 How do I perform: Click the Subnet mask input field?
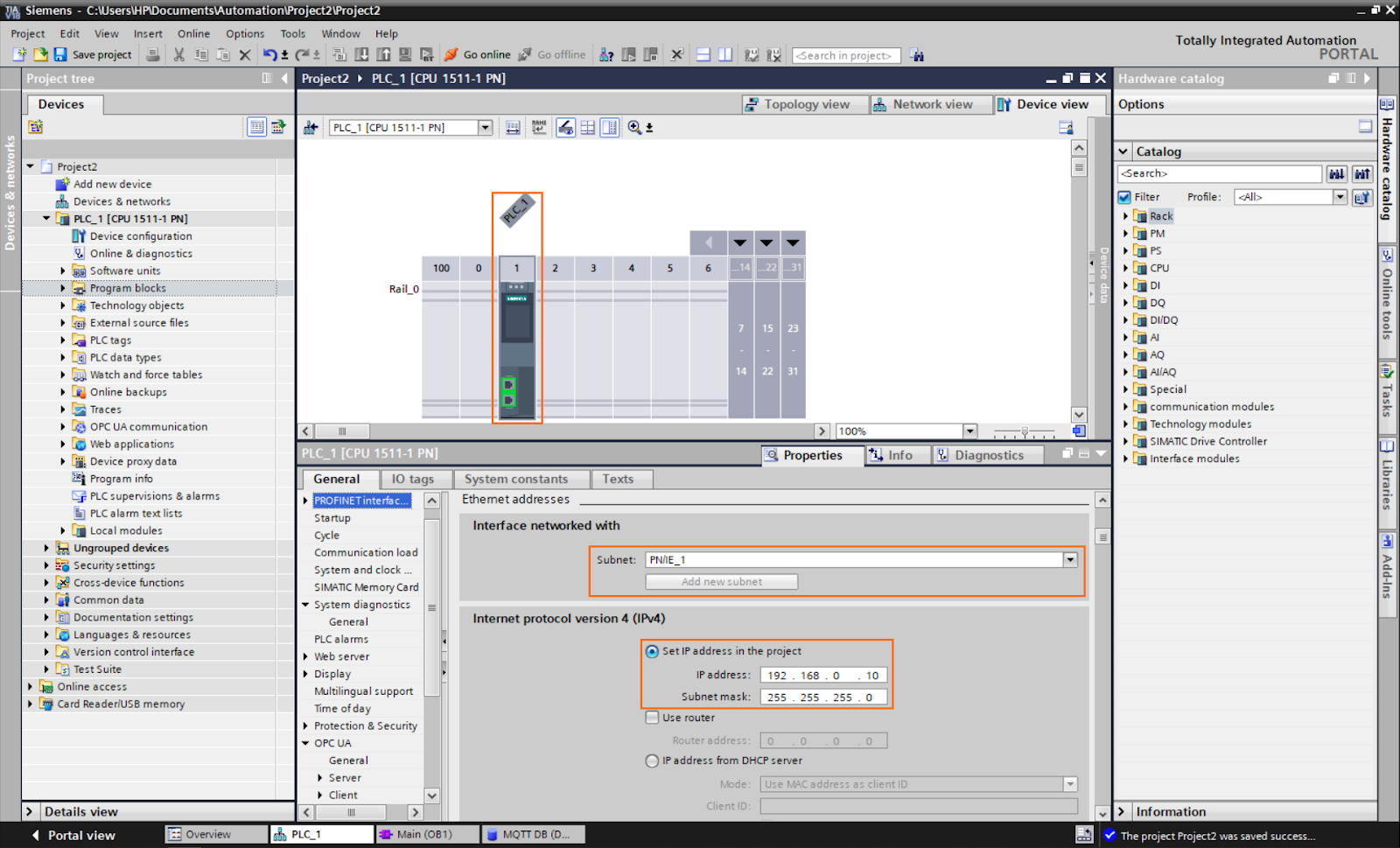click(823, 697)
